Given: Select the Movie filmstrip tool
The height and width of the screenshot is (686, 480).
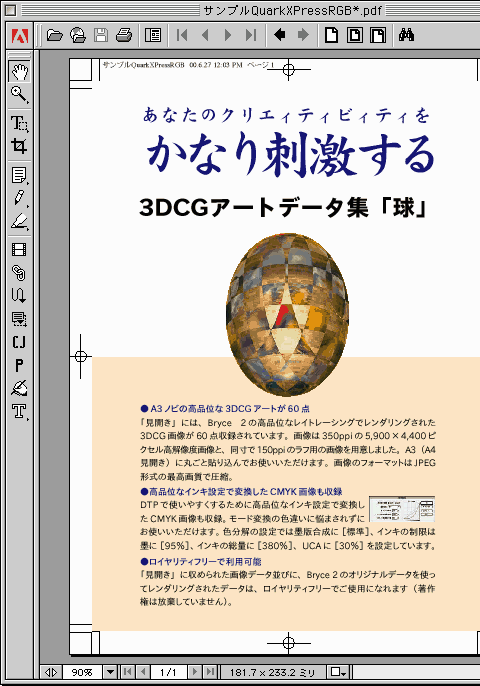Looking at the screenshot, I should 19,250.
